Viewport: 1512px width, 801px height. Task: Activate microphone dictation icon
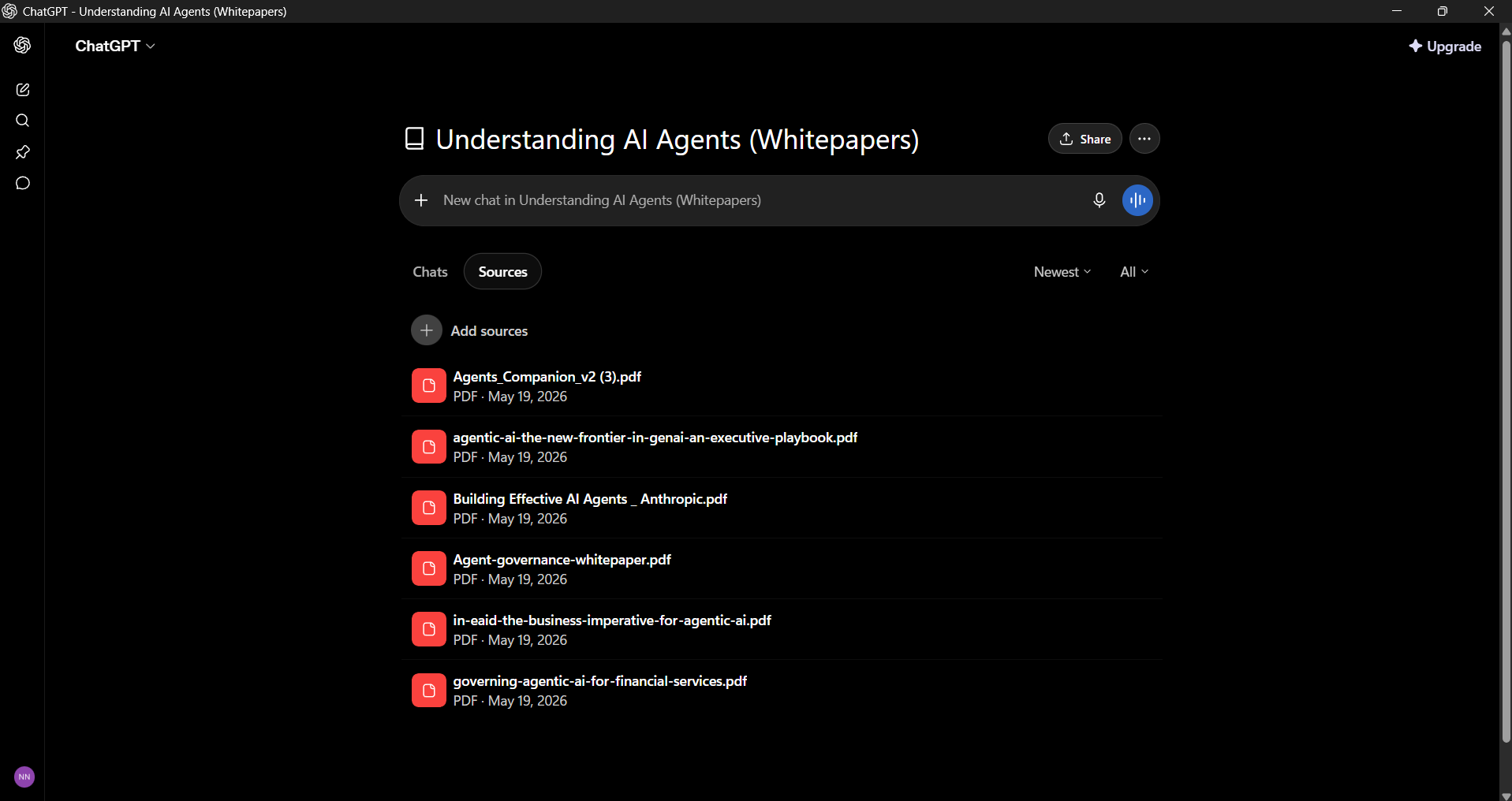(1099, 200)
